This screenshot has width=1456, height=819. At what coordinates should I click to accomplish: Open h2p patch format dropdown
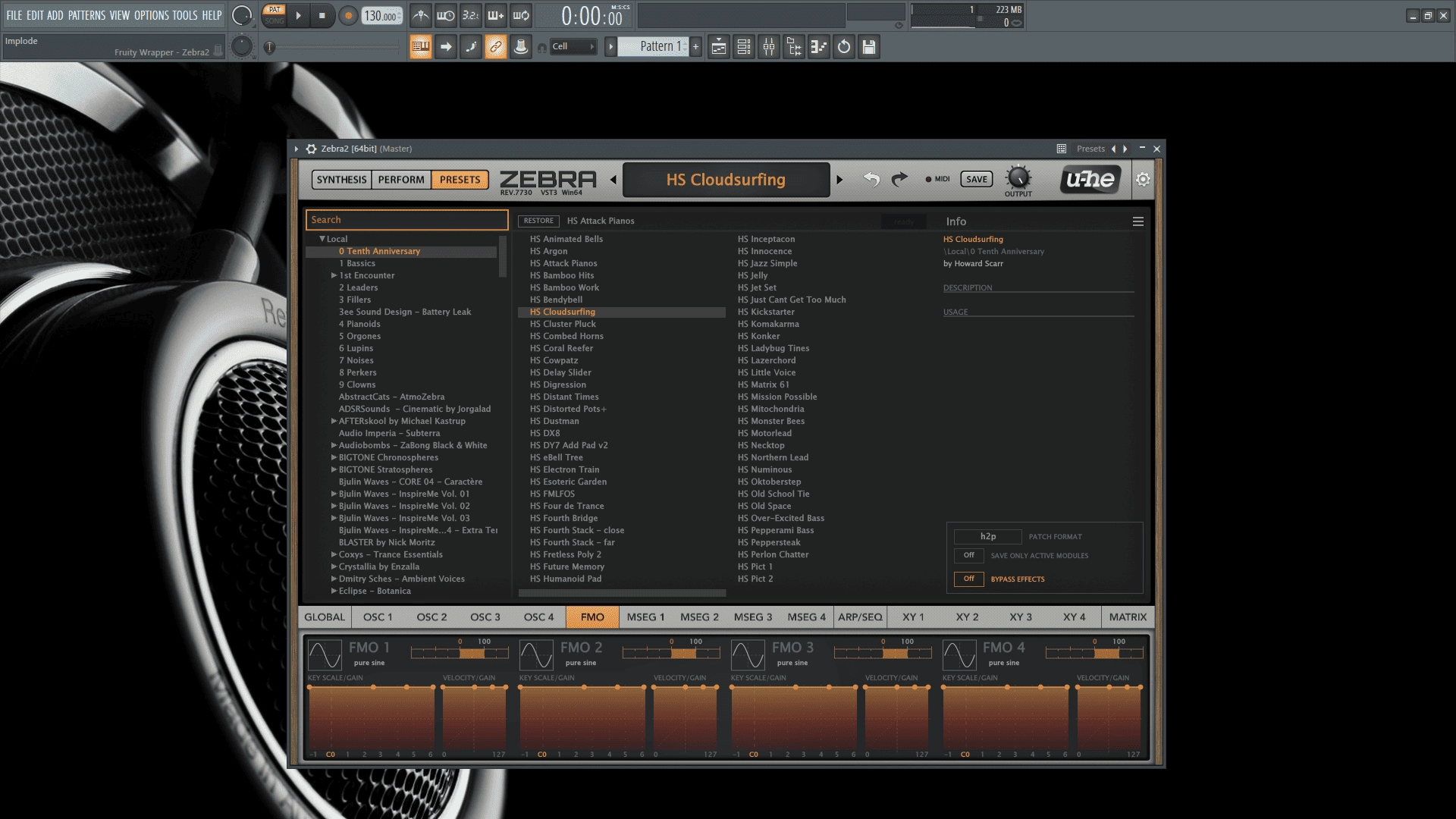point(987,536)
